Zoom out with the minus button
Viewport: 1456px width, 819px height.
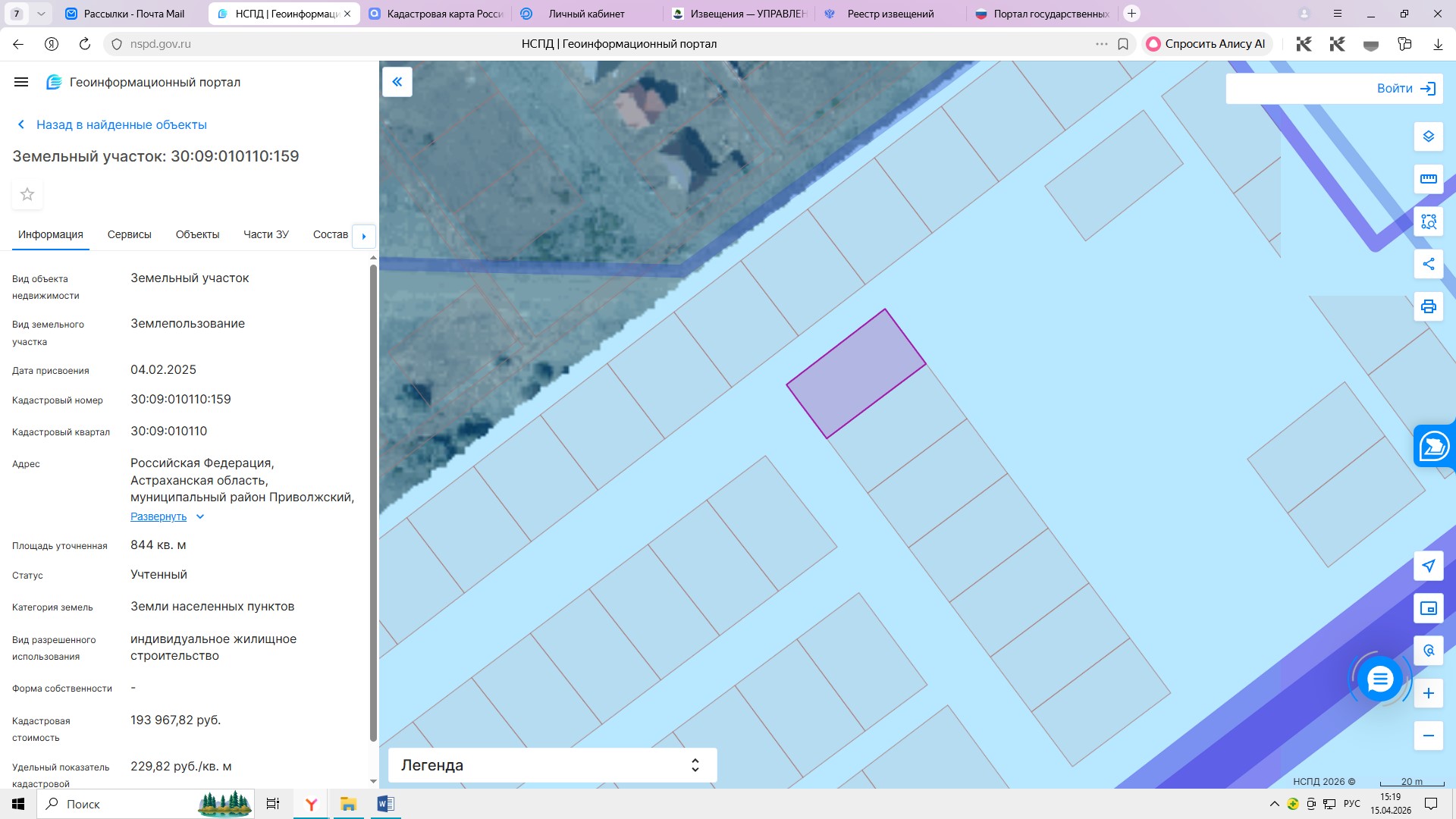[x=1428, y=736]
